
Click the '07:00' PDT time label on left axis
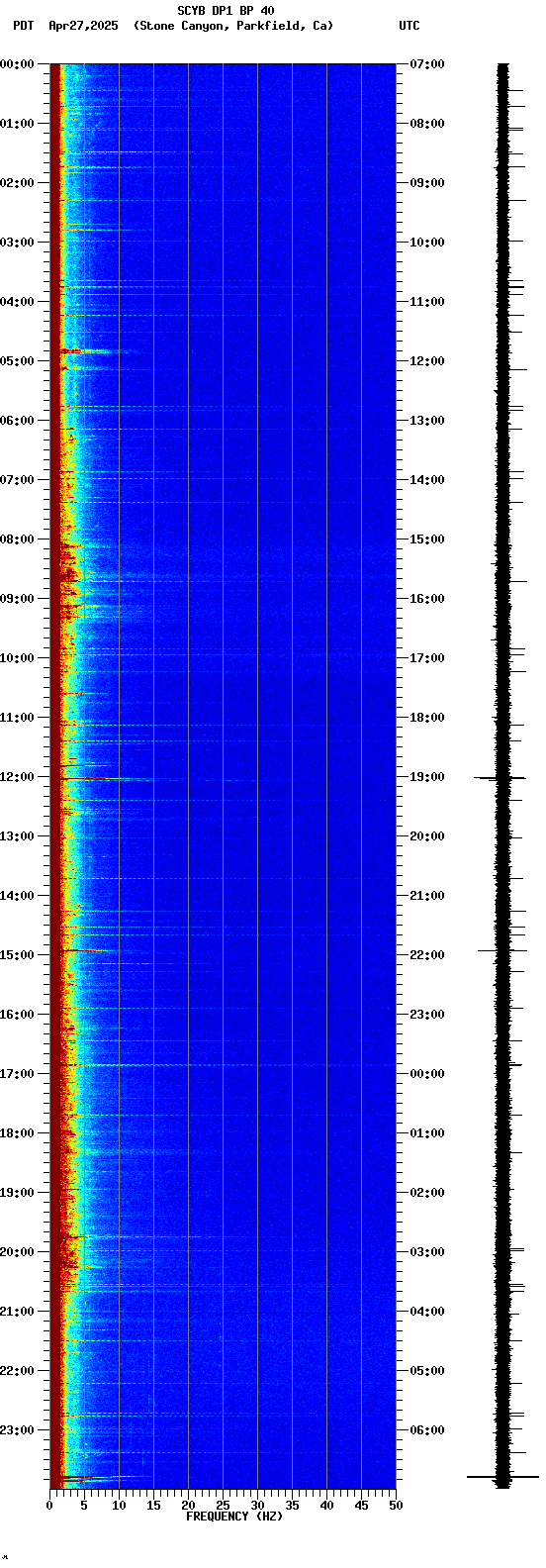(17, 480)
